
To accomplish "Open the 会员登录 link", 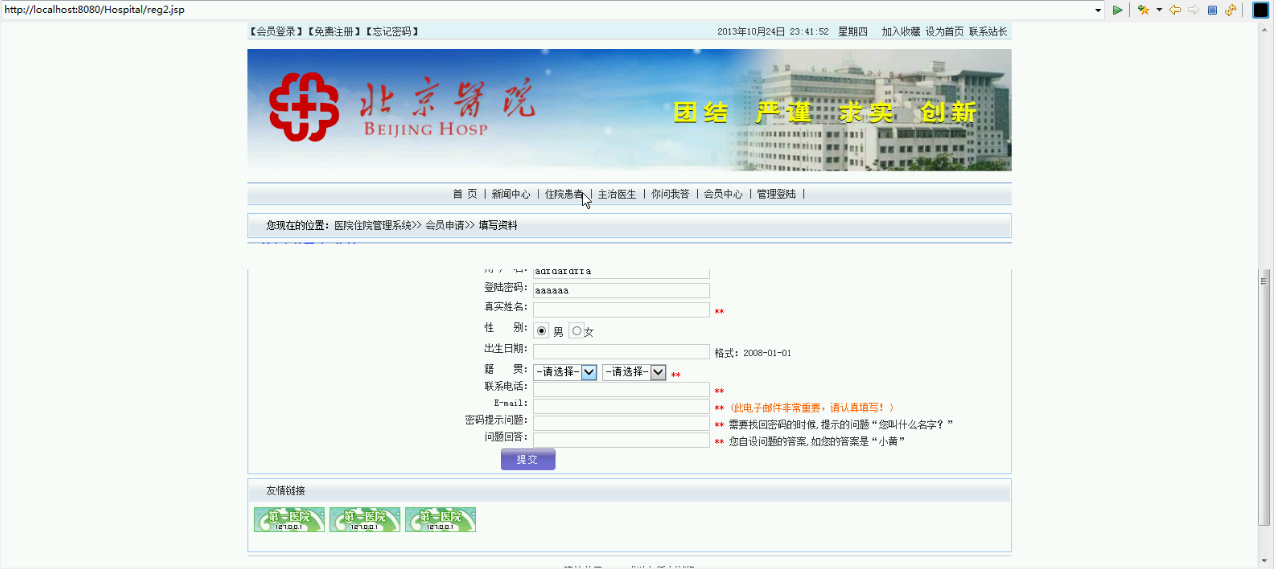I will click(x=277, y=32).
